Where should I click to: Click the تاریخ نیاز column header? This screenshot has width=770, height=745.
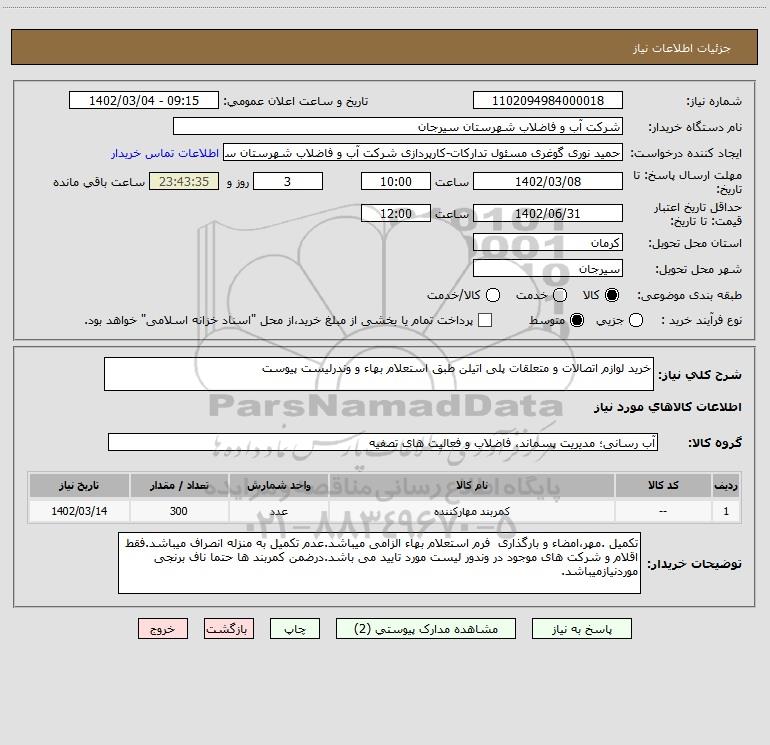(79, 485)
